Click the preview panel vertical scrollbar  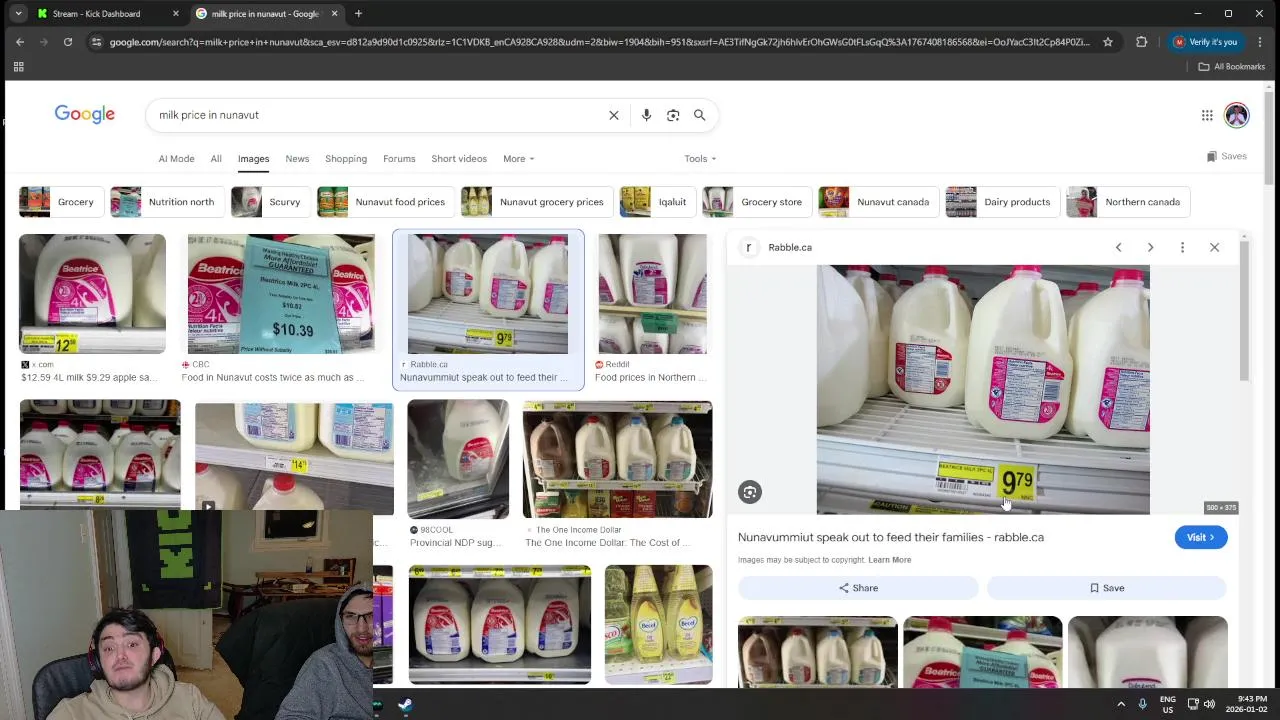(1244, 310)
